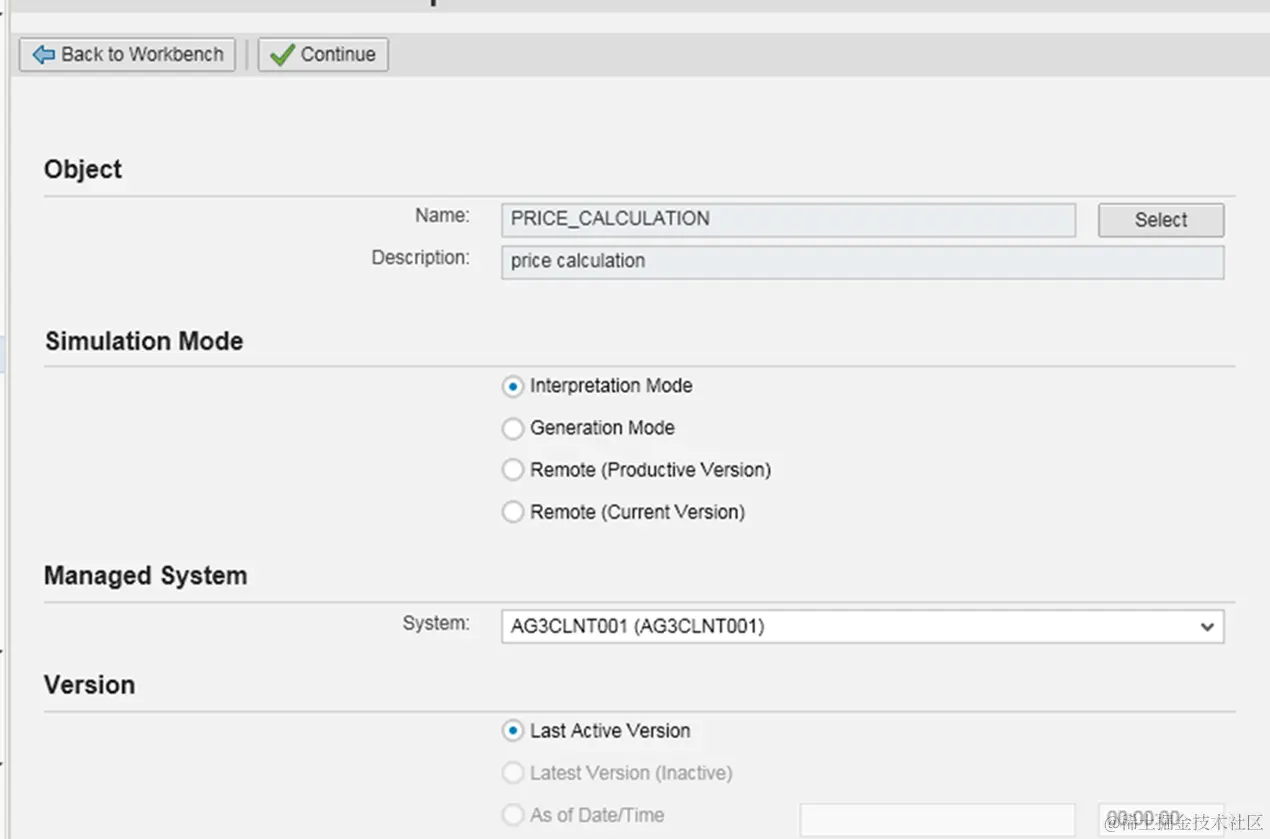Open the System dropdown AG3CLNT001

click(862, 626)
